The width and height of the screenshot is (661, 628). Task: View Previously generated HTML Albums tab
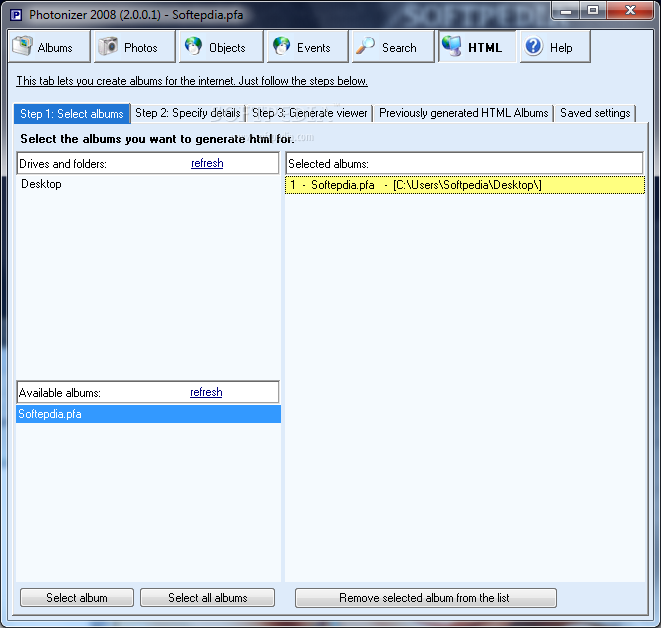464,113
